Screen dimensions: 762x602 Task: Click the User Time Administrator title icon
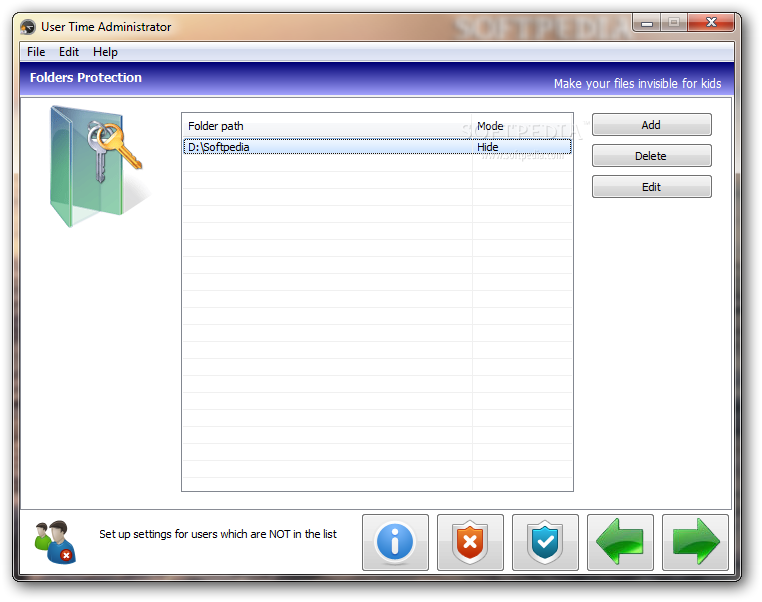(28, 27)
